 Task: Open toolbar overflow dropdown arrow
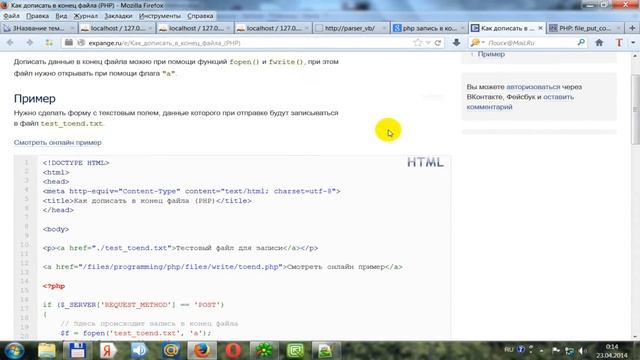pyautogui.click(x=633, y=42)
